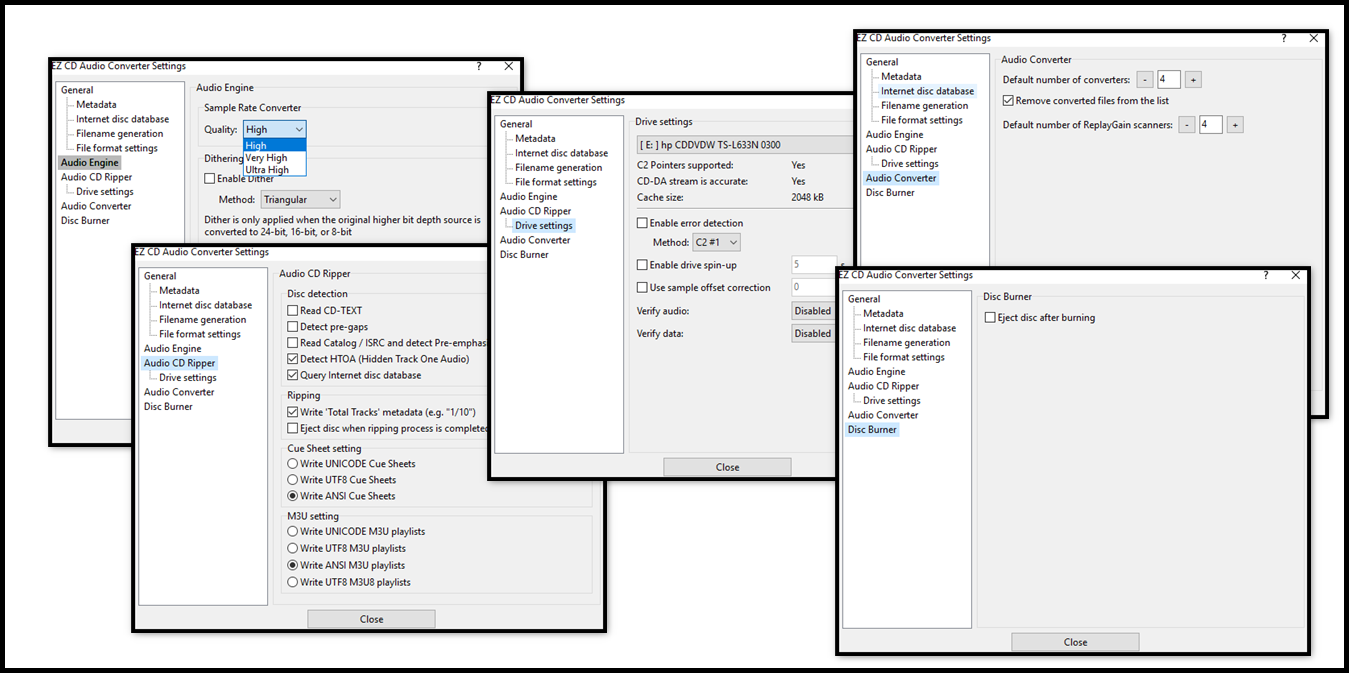Uncheck Write 'Total Tracks' metadata

click(293, 412)
